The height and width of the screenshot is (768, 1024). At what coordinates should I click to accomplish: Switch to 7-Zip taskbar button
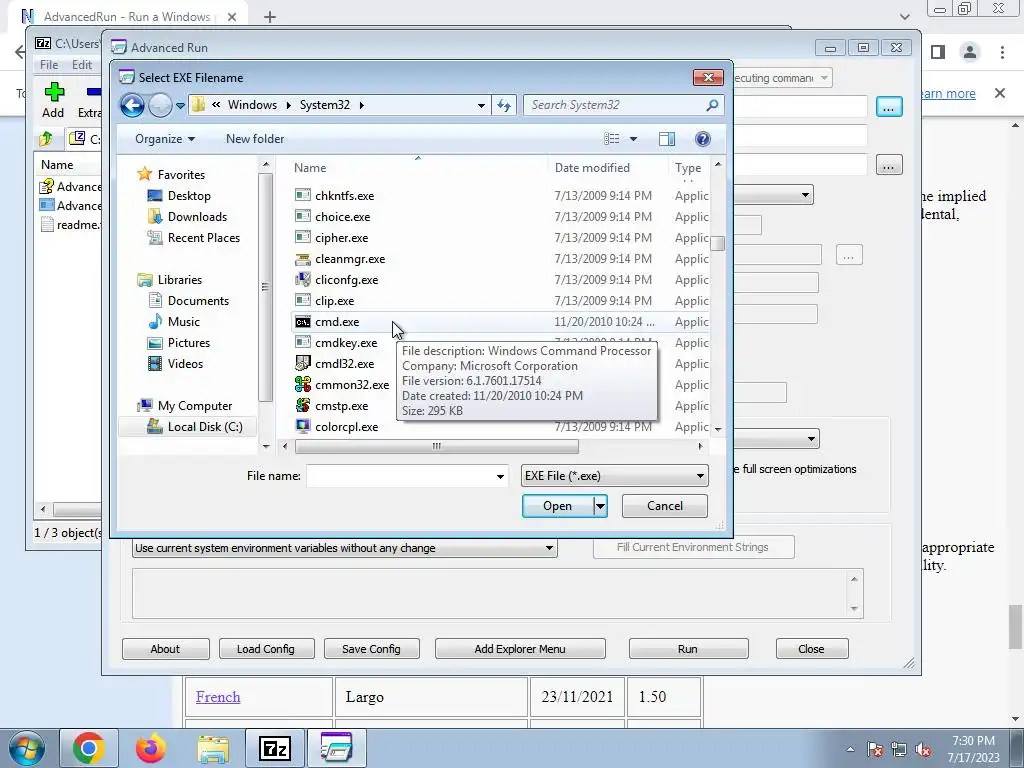(x=274, y=748)
